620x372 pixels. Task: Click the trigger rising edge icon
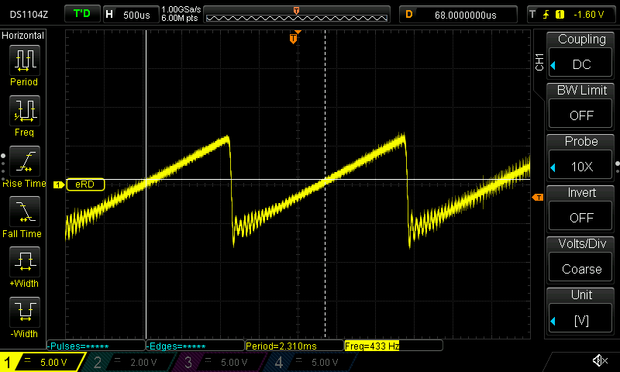[x=546, y=15]
